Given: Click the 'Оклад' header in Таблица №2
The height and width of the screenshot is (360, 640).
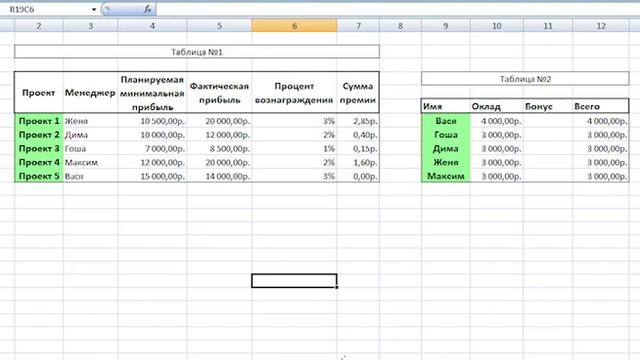Looking at the screenshot, I should pos(497,106).
